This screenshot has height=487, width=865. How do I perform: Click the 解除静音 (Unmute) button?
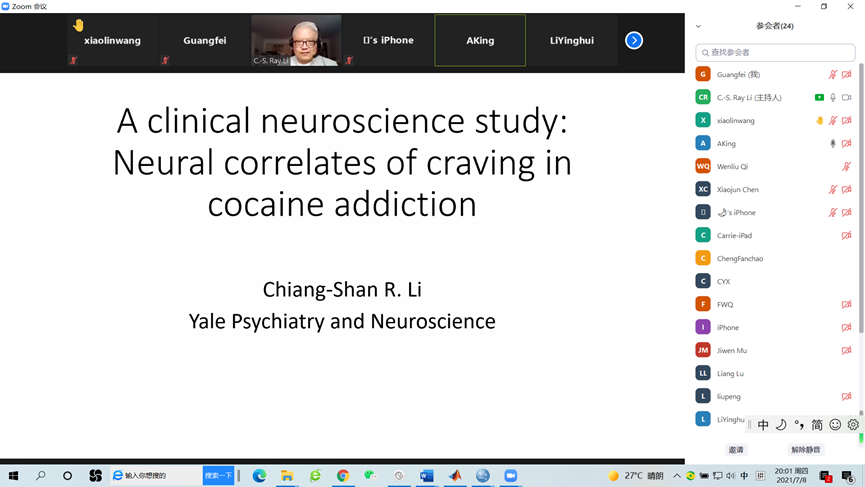(805, 450)
